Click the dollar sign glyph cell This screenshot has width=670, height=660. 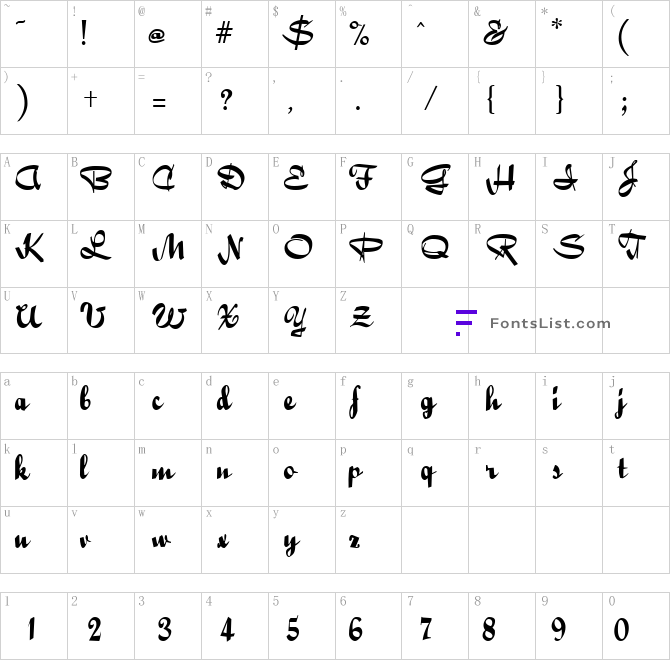302,34
